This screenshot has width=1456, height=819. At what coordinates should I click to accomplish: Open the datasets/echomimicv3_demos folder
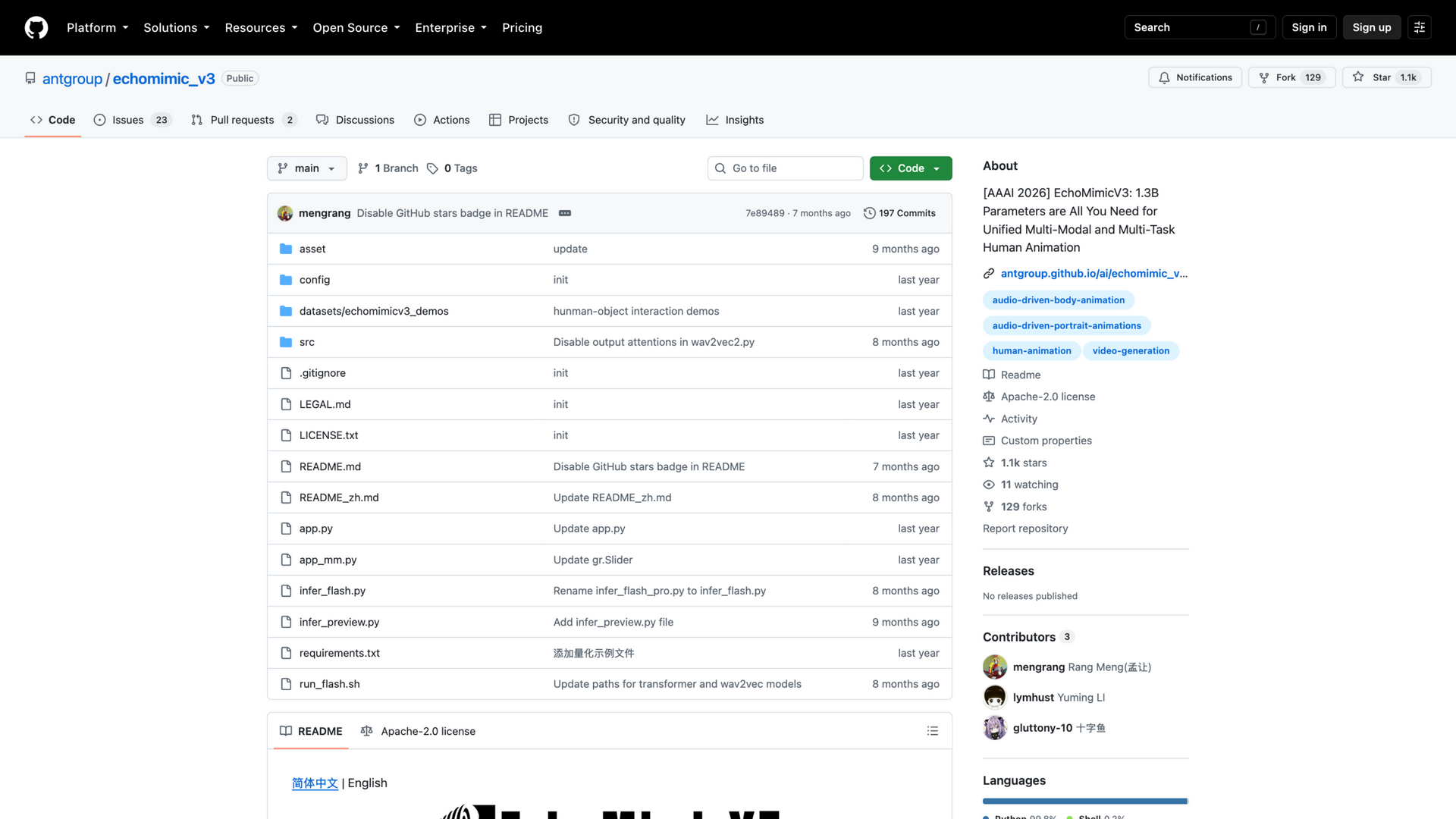point(374,311)
